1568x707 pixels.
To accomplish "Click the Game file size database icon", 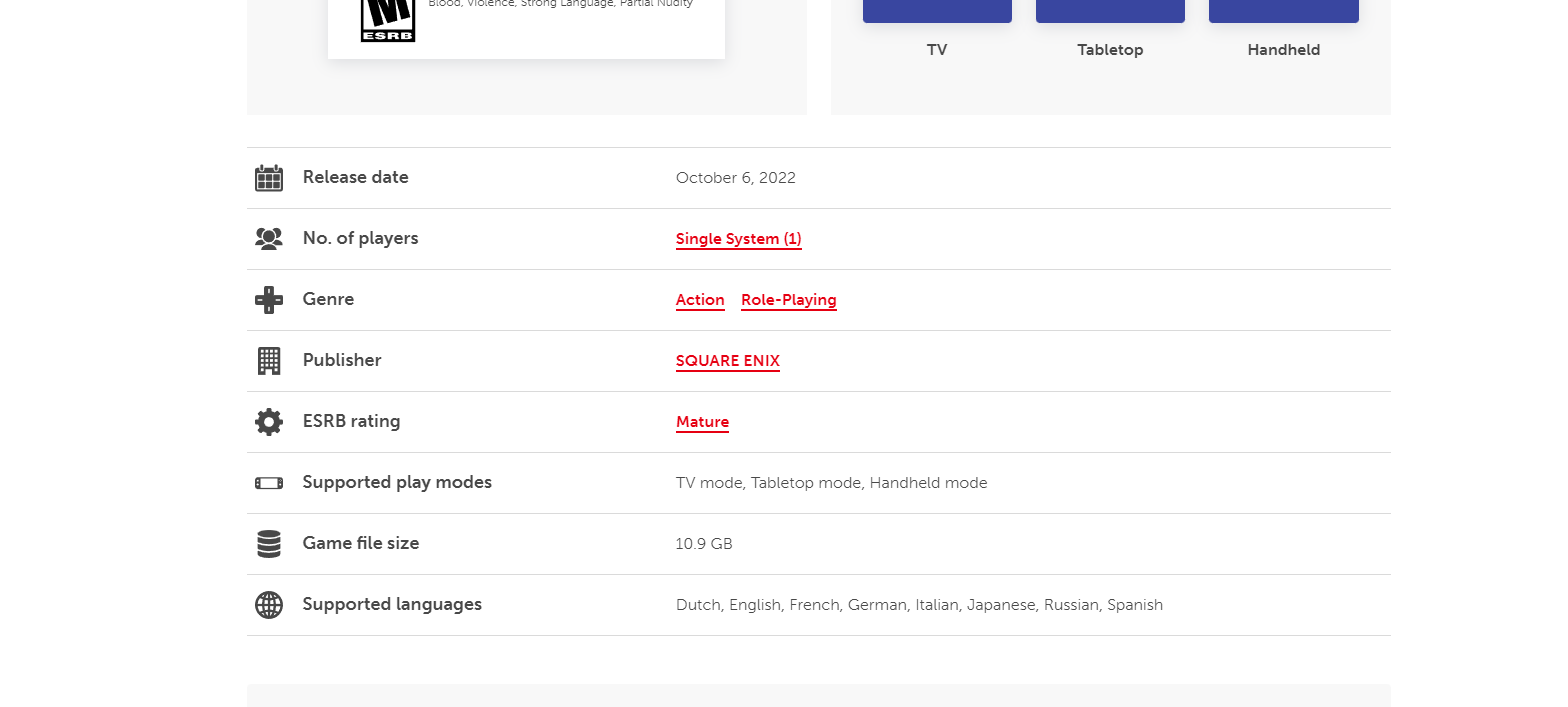I will 269,544.
